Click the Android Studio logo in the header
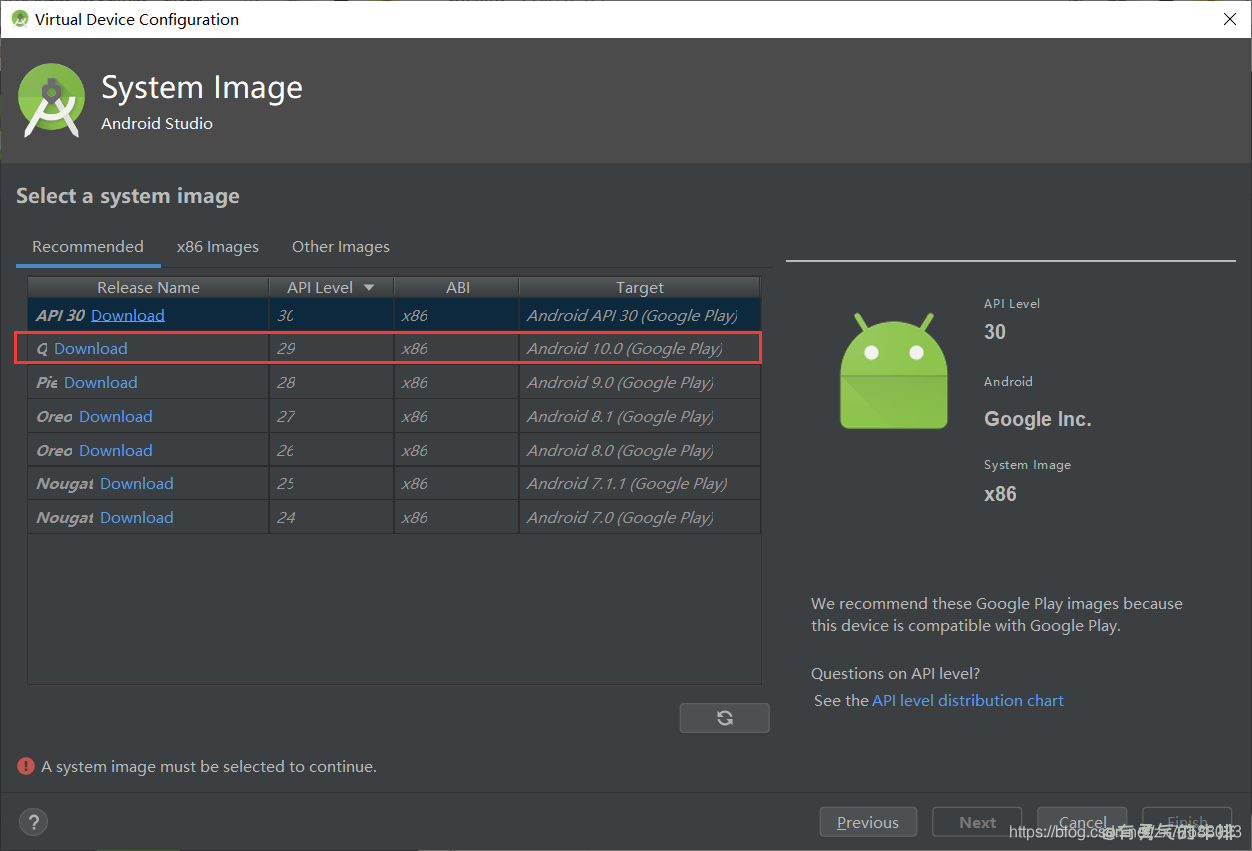1252x851 pixels. (51, 100)
